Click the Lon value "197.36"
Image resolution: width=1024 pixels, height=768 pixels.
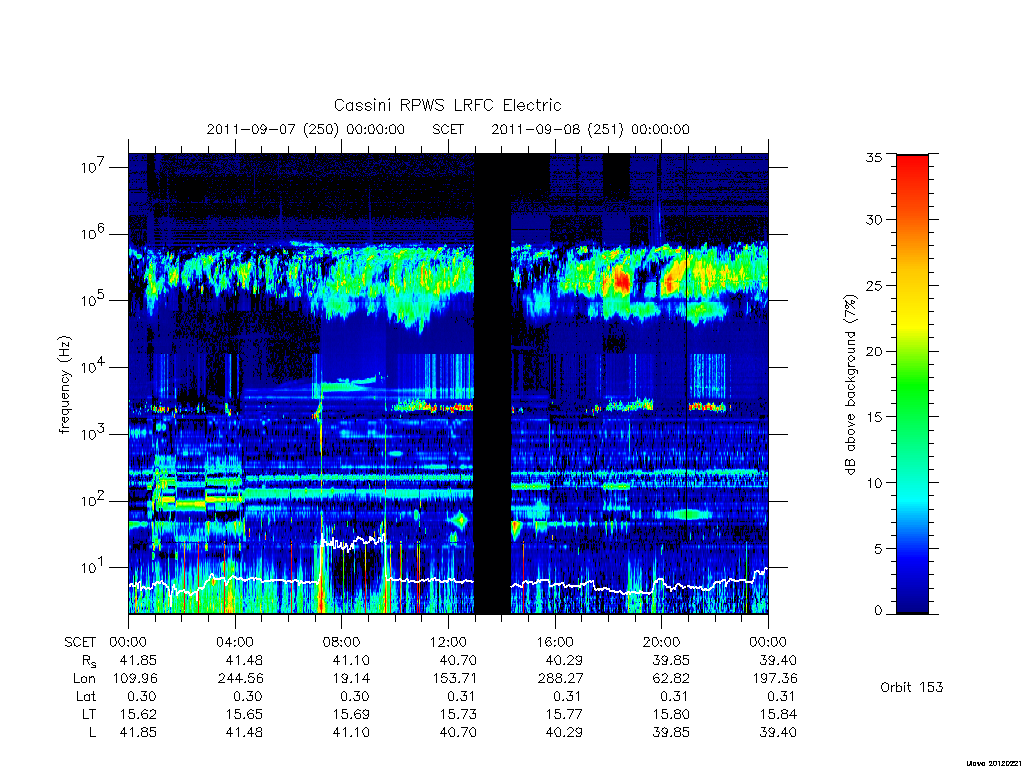coord(775,679)
